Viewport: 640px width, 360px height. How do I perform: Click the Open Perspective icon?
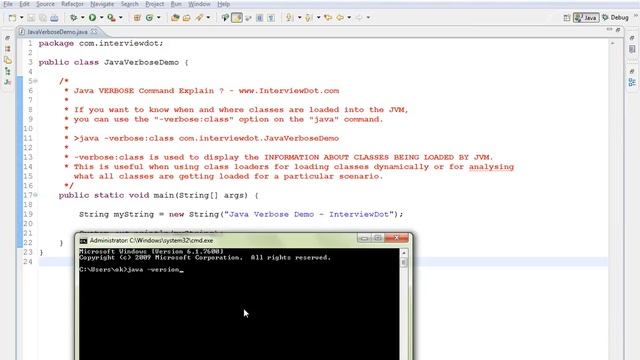pos(567,18)
